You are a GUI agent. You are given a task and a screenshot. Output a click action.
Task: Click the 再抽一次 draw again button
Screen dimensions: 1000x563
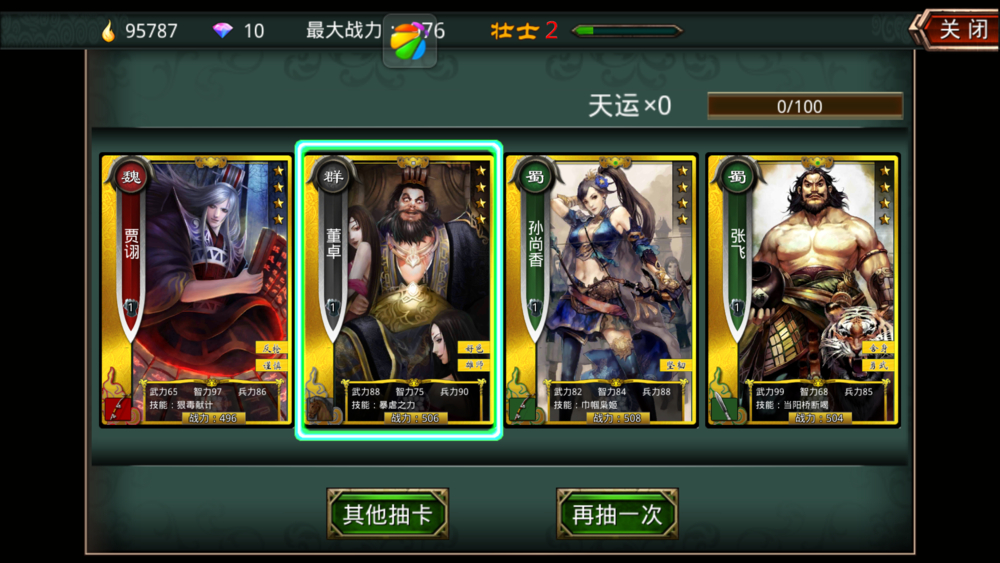point(617,514)
